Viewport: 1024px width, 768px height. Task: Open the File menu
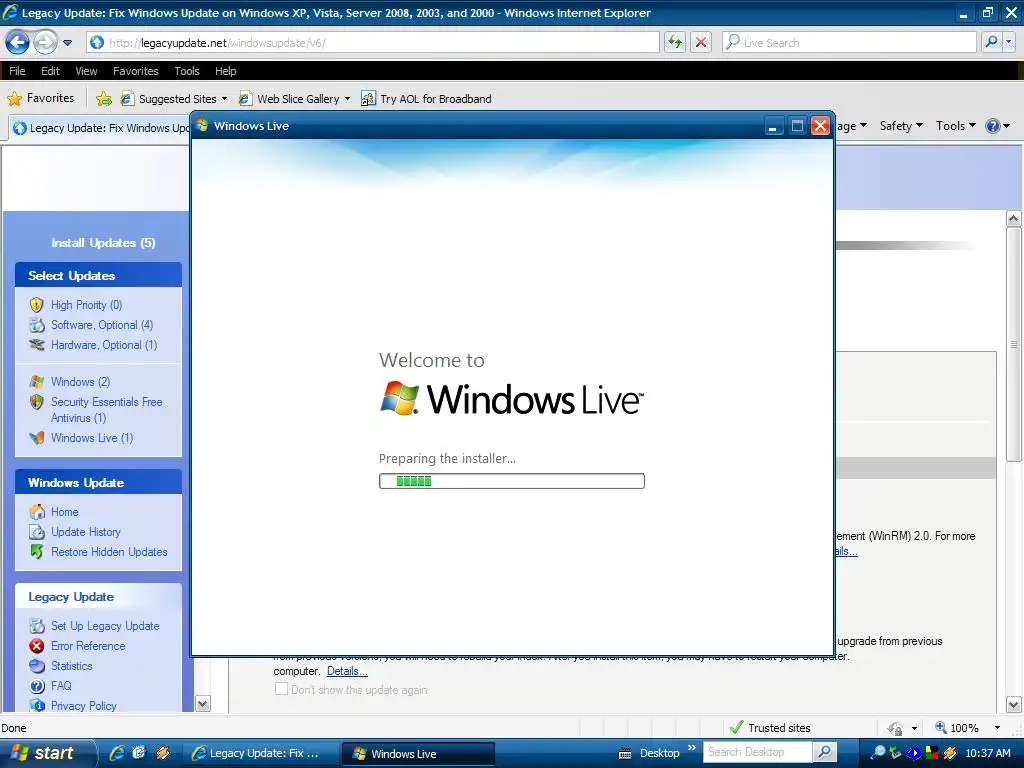point(17,71)
